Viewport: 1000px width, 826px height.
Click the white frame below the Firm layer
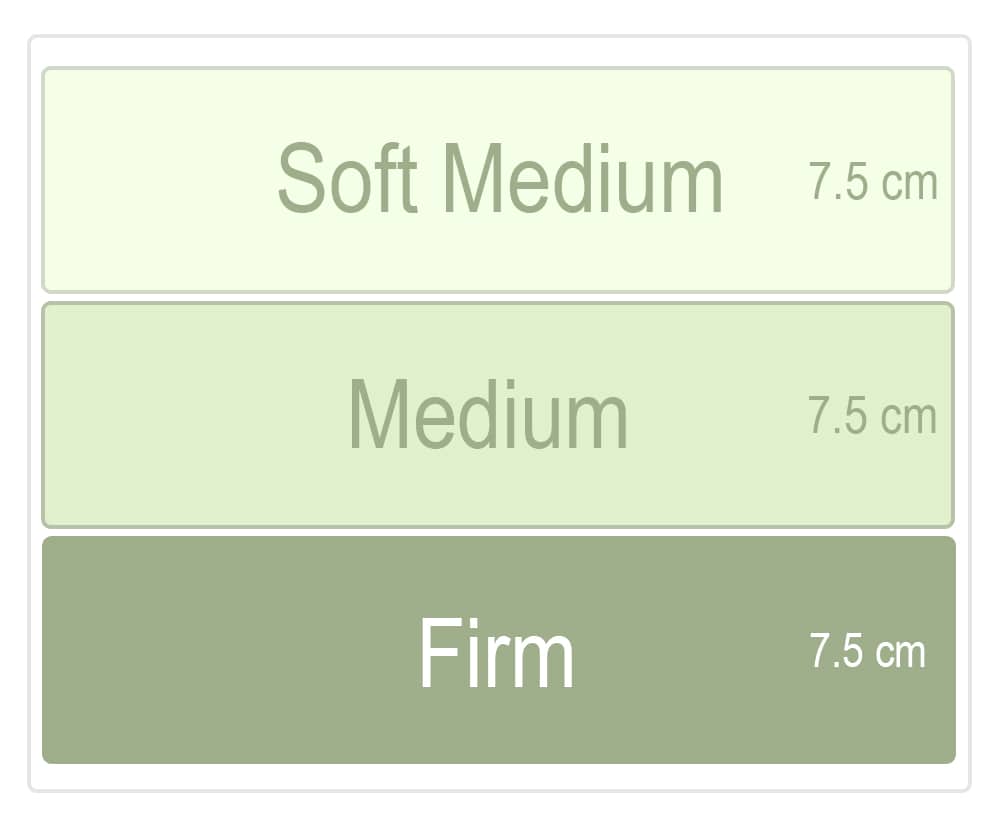pyautogui.click(x=498, y=777)
